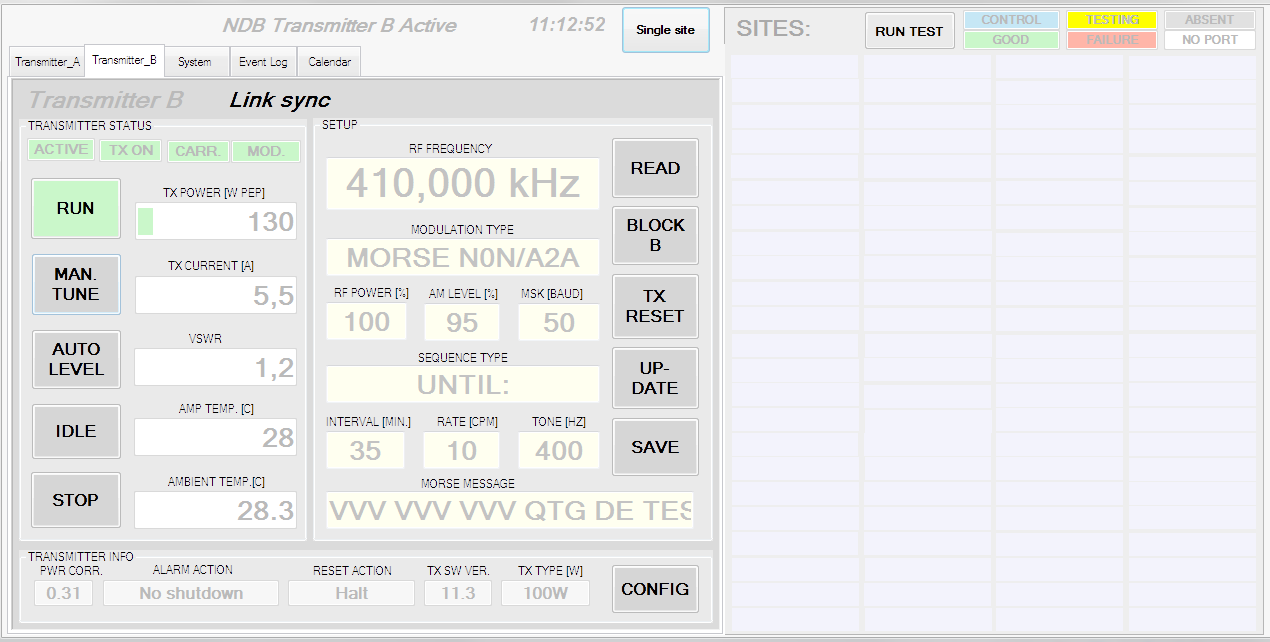Click the clock showing 11:12:52
The height and width of the screenshot is (642, 1270).
coord(567,25)
